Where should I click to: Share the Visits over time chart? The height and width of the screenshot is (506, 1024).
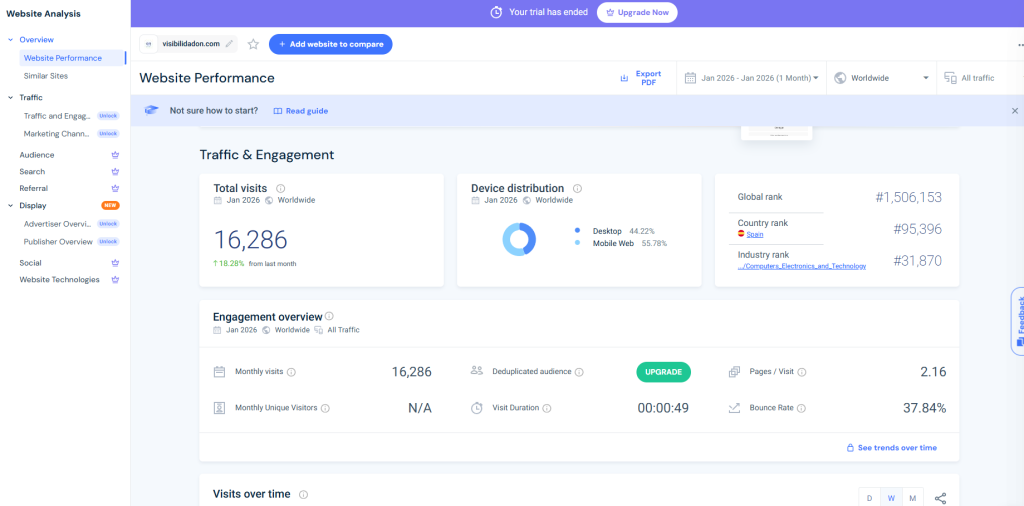click(x=940, y=498)
